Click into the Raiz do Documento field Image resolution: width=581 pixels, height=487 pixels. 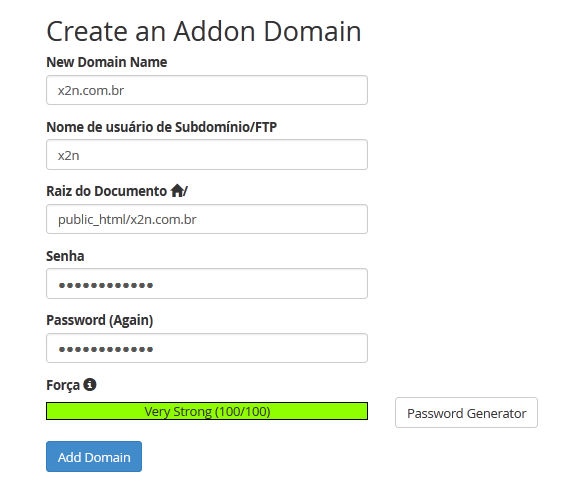pos(207,219)
